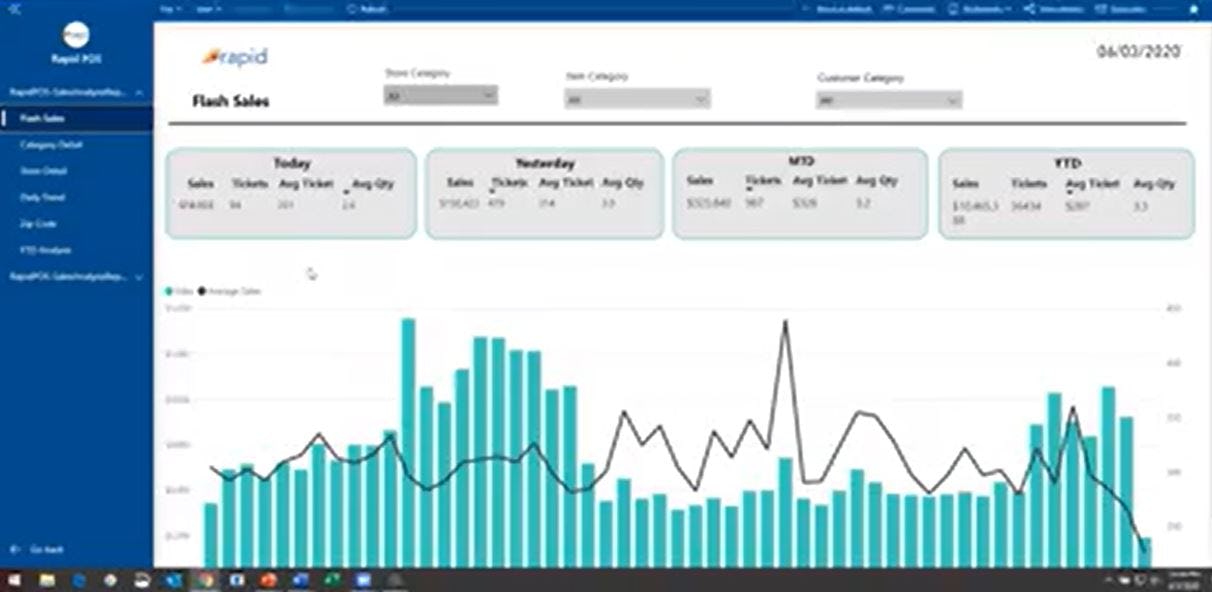
Task: Toggle the Sales series in the chart legend
Action: point(176,291)
